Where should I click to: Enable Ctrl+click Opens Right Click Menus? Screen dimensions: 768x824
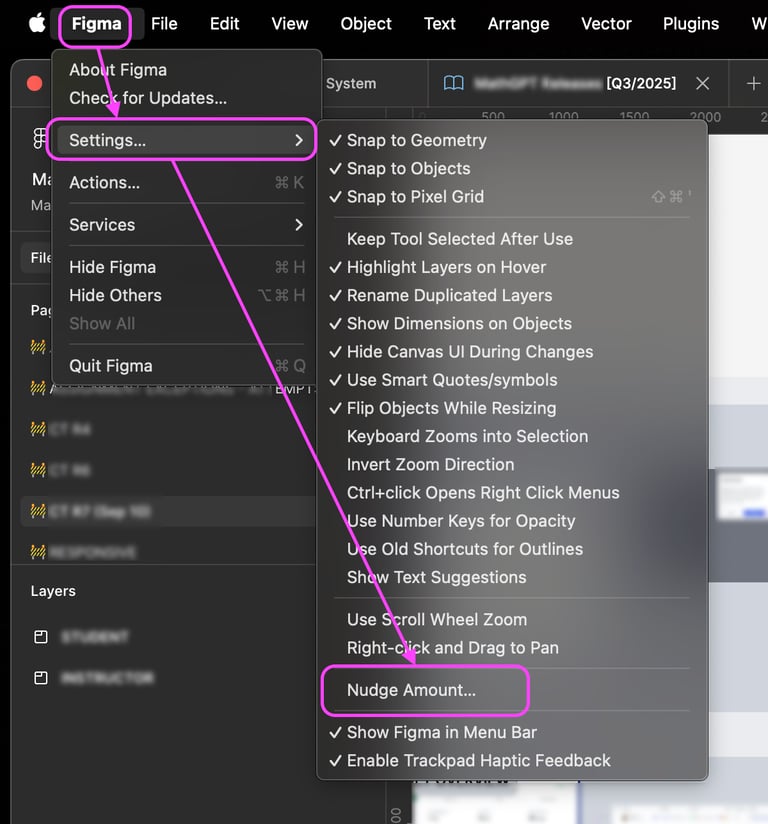pos(512,493)
